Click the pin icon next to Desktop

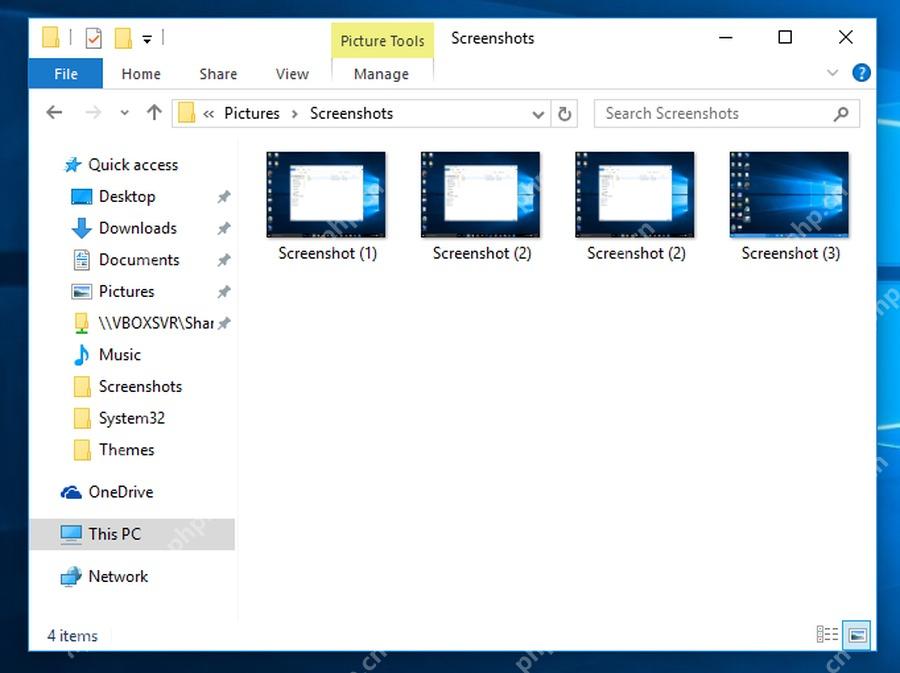(224, 197)
